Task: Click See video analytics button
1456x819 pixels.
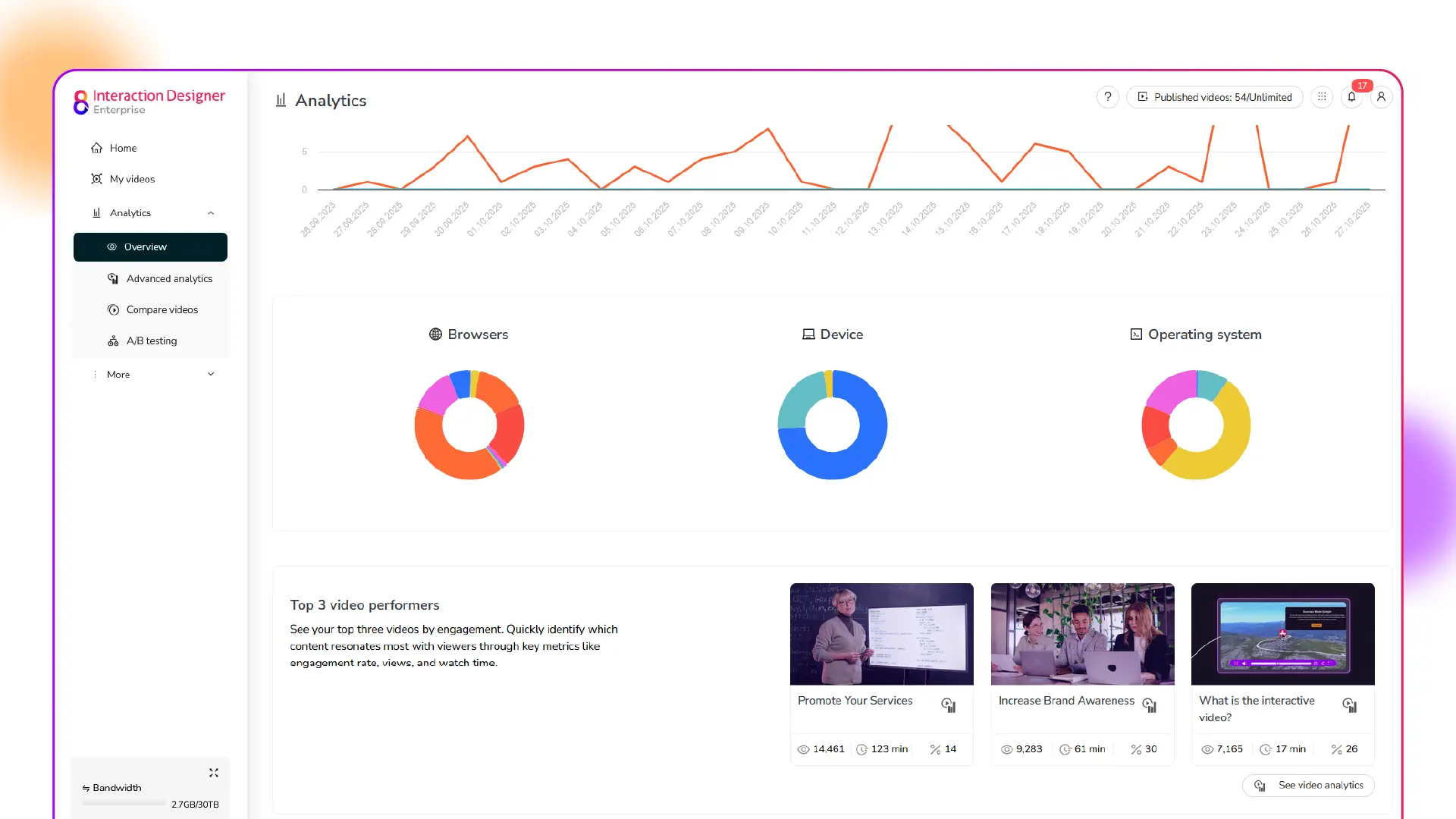Action: (1308, 786)
